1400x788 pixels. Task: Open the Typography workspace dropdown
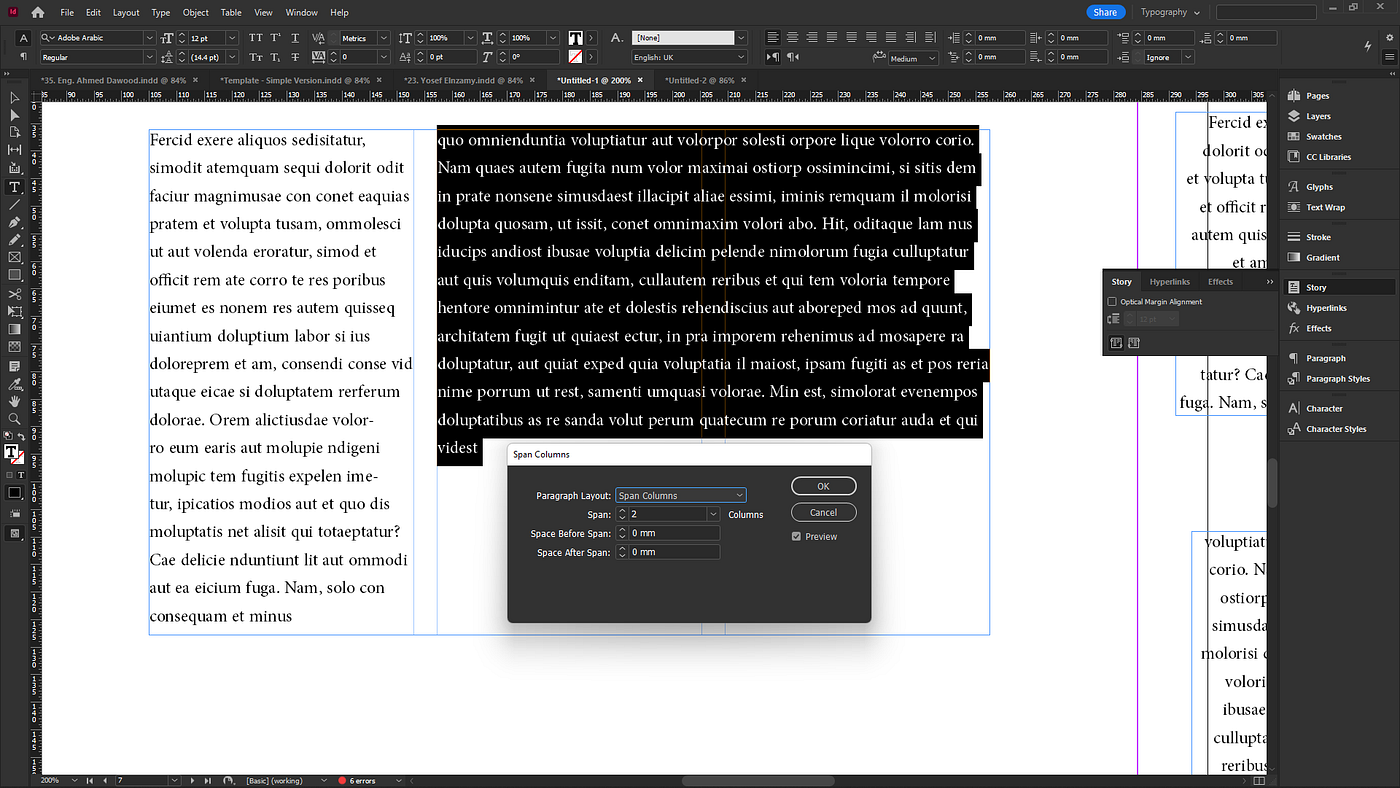click(x=1170, y=12)
